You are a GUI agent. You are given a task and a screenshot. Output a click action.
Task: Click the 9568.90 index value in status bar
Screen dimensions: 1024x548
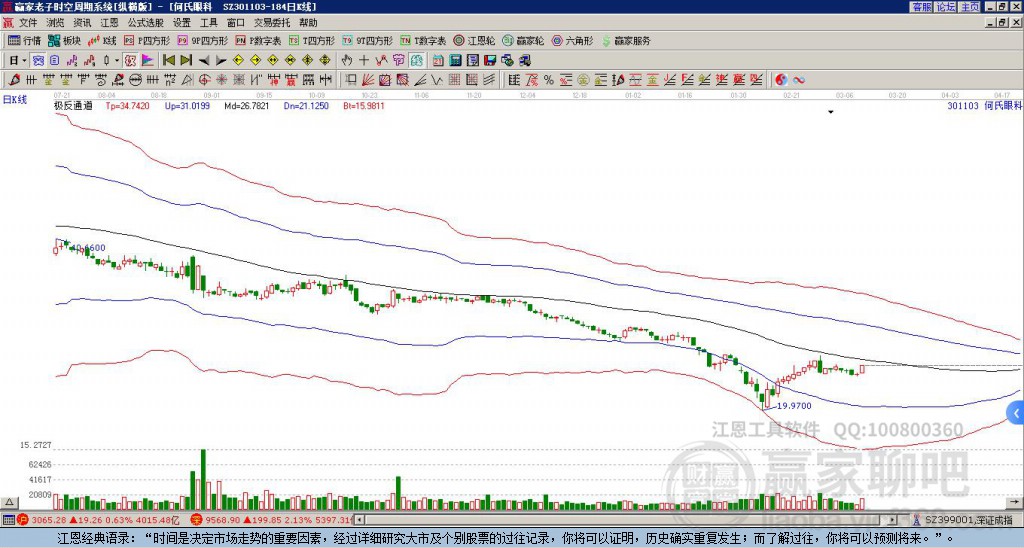point(224,520)
